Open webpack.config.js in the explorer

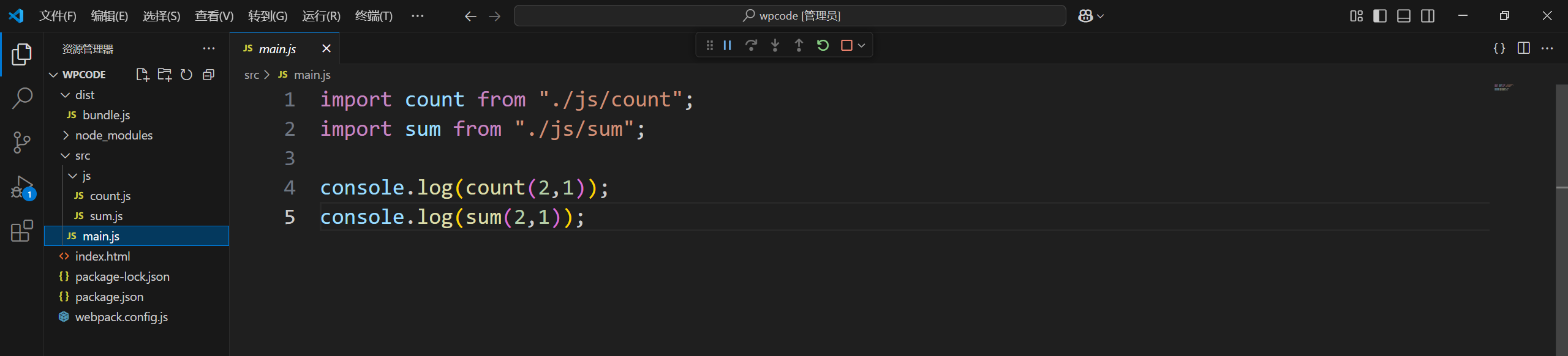[x=121, y=317]
